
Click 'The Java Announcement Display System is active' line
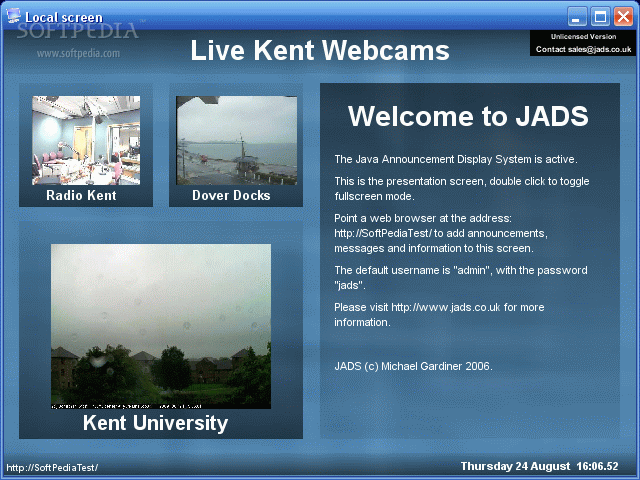[456, 159]
